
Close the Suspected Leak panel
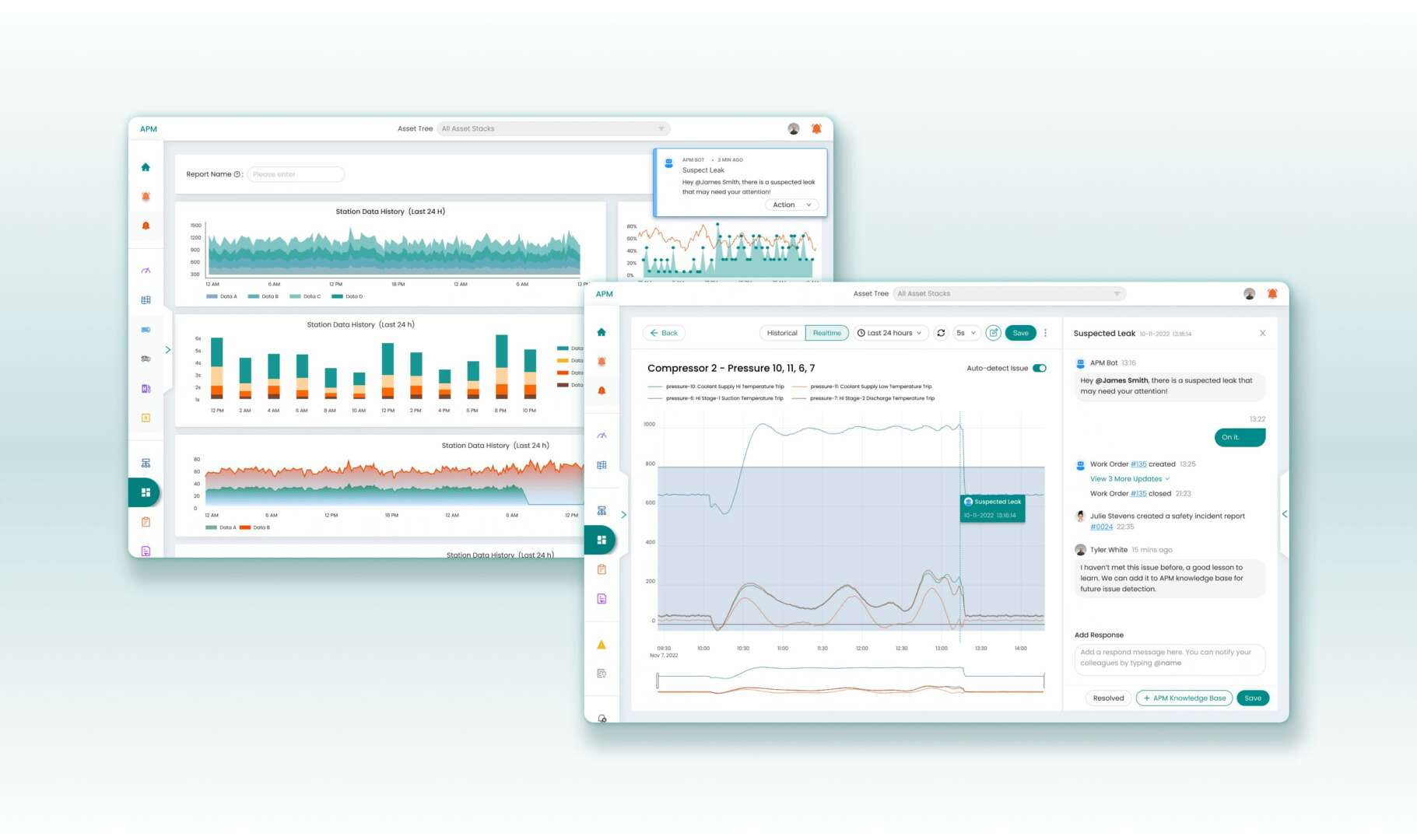coord(1262,333)
